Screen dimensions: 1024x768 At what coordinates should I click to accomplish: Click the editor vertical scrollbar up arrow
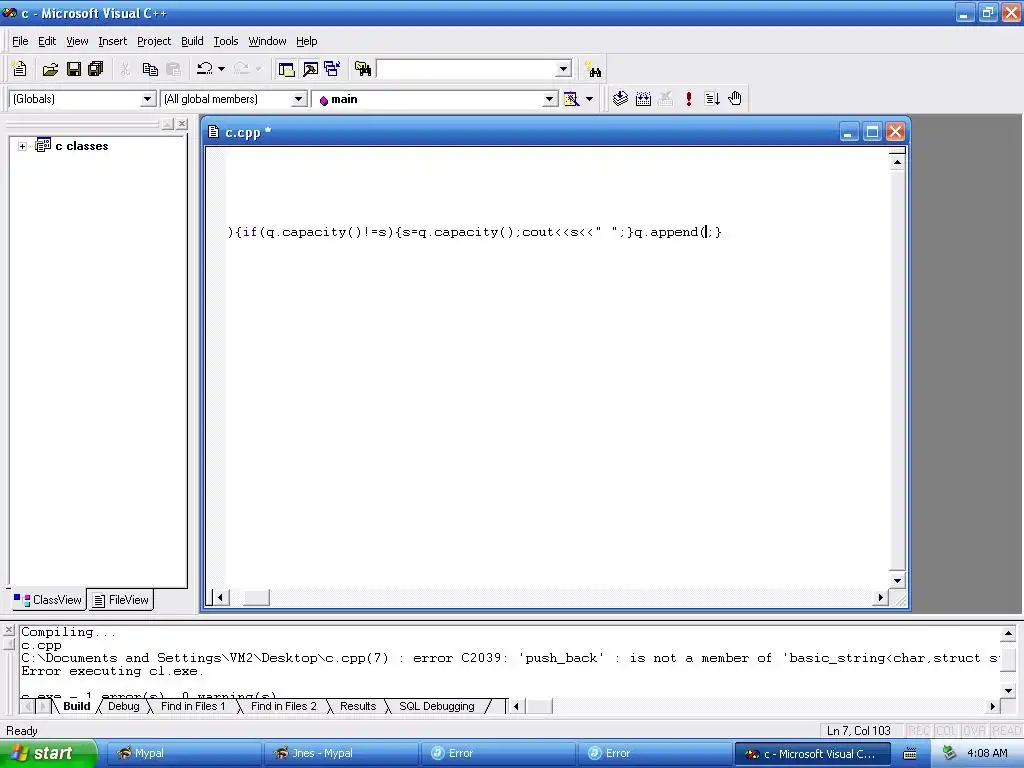pos(897,162)
